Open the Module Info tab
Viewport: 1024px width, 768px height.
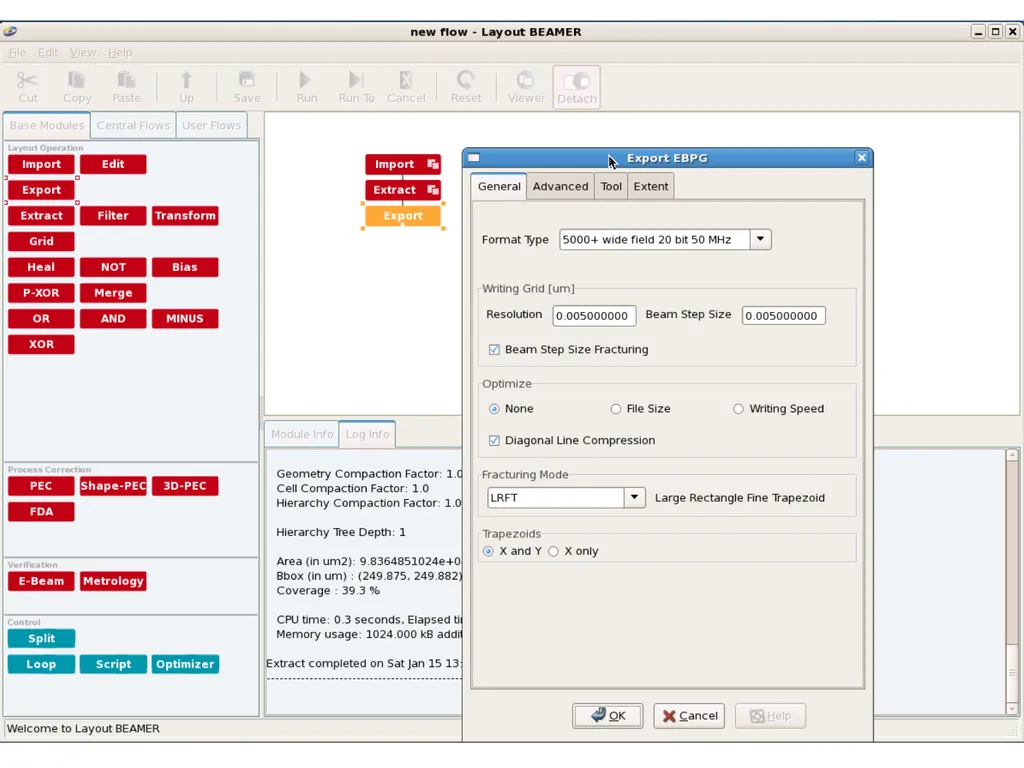pos(302,434)
